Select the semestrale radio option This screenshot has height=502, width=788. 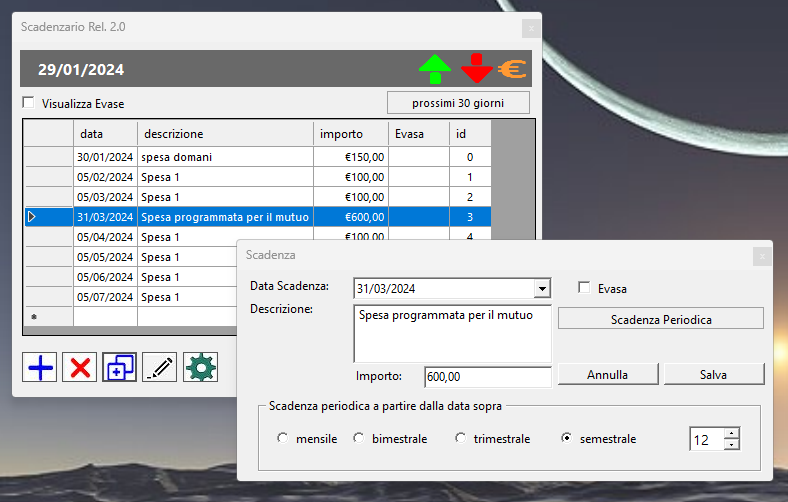pos(566,438)
